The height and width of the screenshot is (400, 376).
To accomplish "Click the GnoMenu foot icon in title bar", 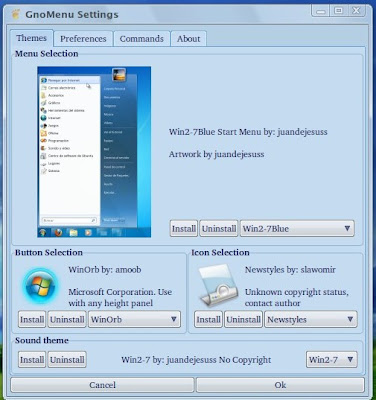I will [16, 14].
